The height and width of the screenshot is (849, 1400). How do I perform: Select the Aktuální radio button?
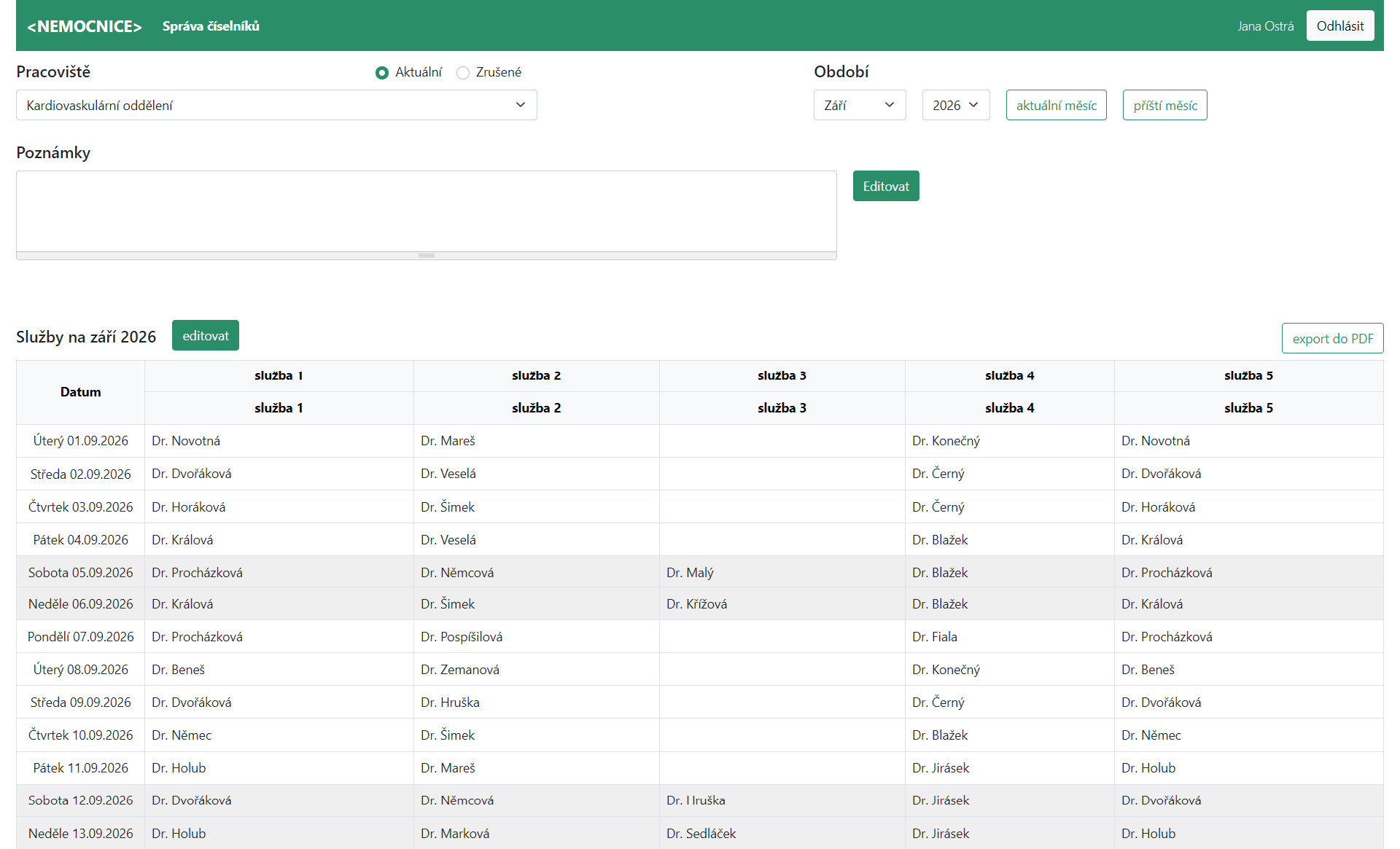coord(381,72)
